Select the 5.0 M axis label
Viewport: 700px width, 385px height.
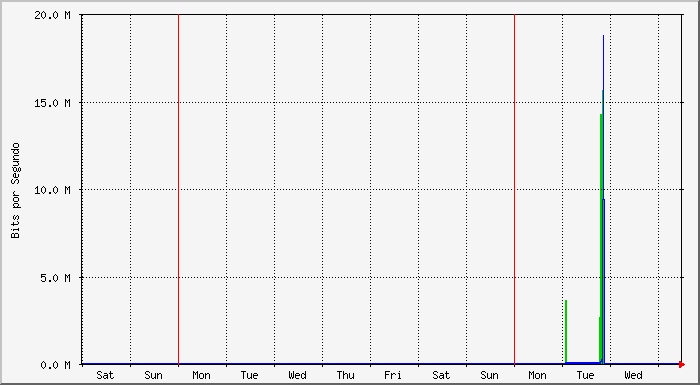(55, 277)
